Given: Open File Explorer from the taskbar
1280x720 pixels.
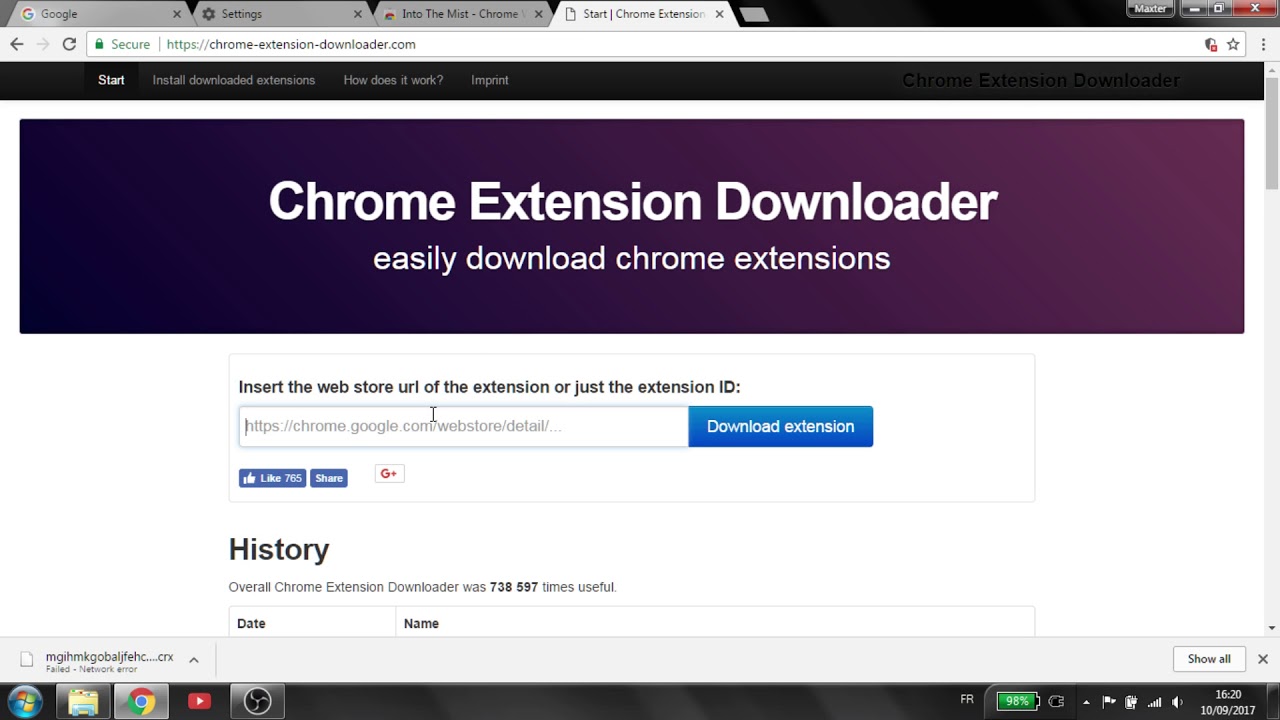Looking at the screenshot, I should click(x=83, y=701).
